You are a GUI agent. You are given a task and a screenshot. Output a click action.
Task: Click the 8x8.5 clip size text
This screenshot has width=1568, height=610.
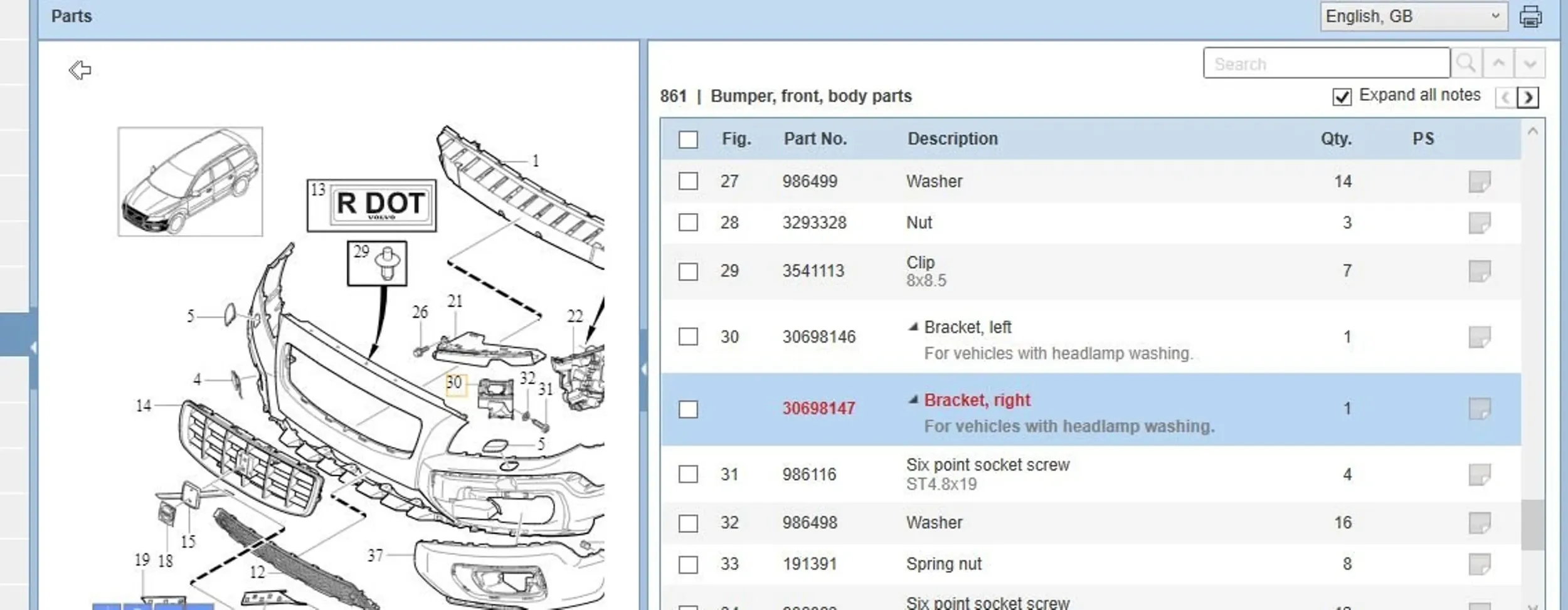pyautogui.click(x=926, y=281)
